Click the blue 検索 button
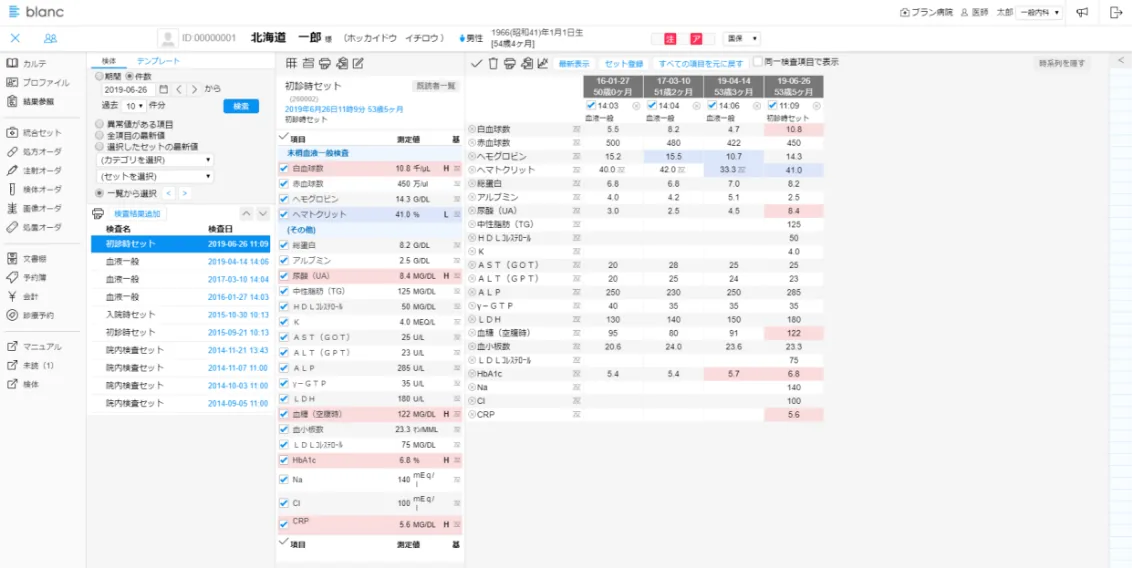 point(241,105)
